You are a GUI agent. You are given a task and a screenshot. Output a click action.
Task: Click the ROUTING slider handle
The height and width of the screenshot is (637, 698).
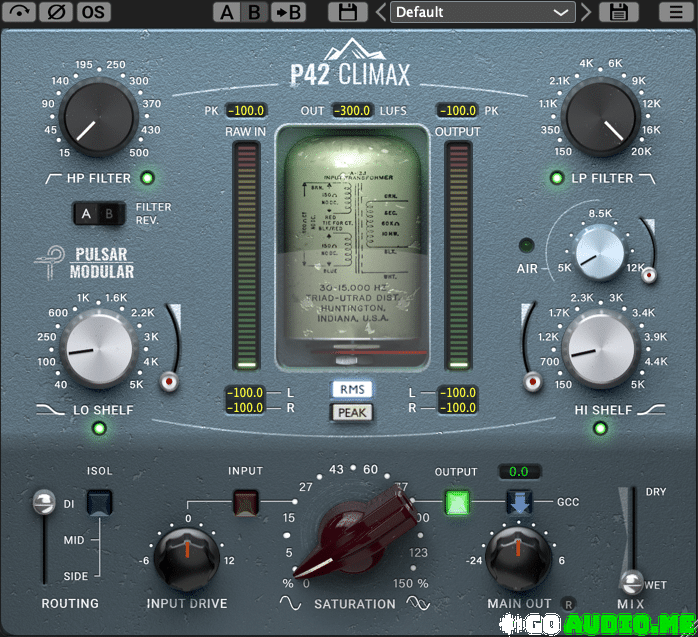click(44, 503)
